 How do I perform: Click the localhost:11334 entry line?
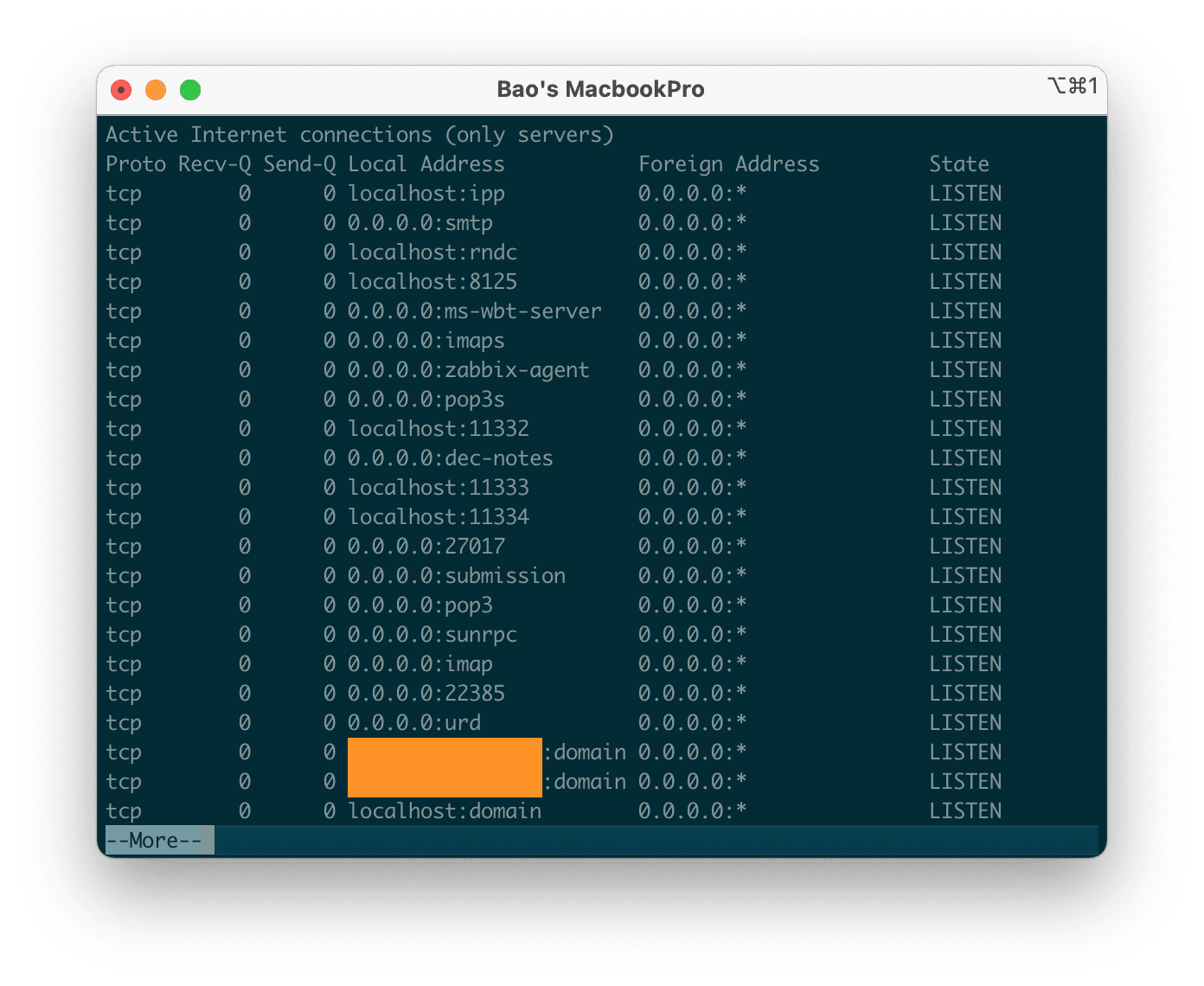tap(439, 516)
